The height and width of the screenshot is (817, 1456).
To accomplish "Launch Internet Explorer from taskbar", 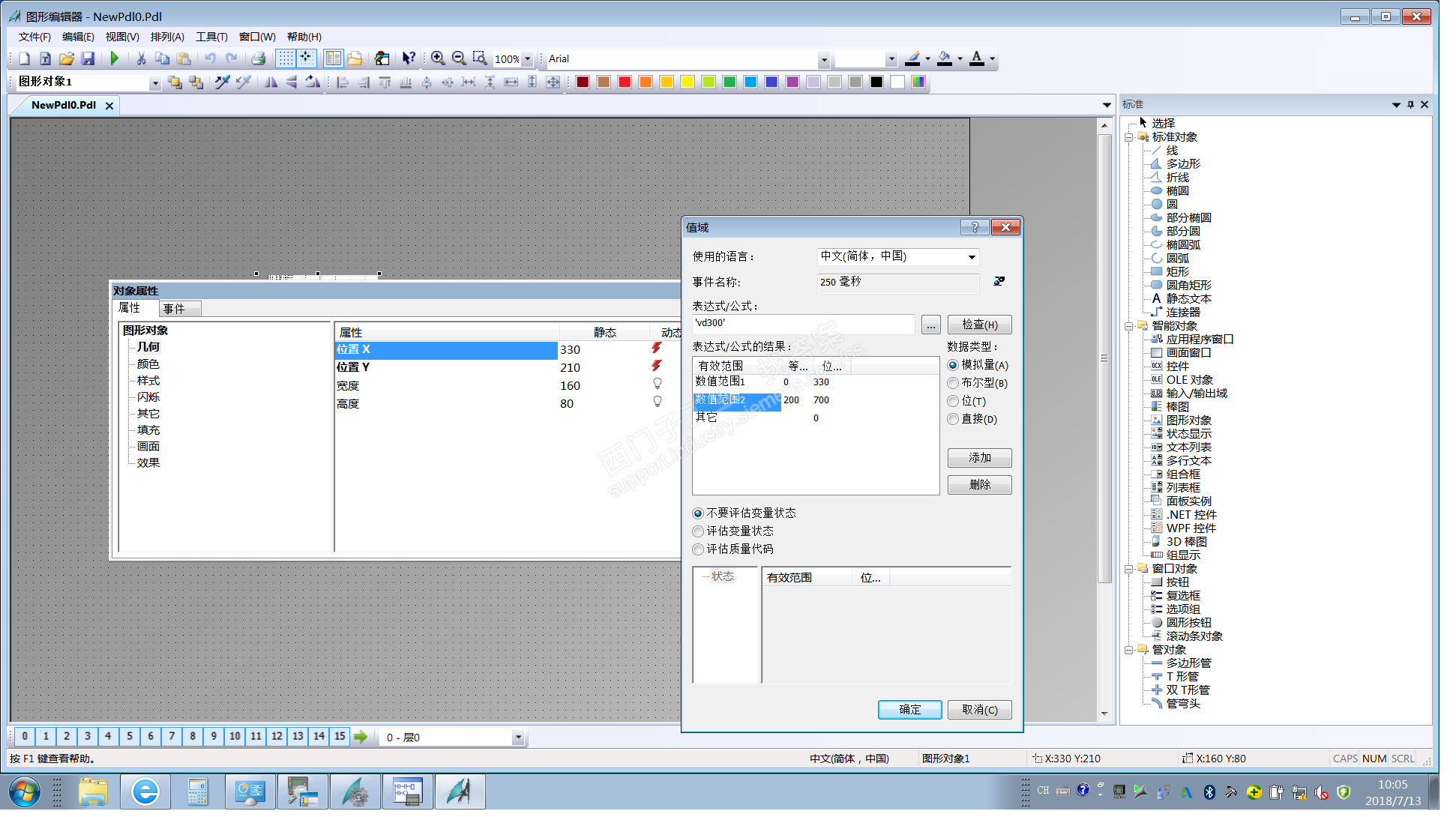I will pos(145,792).
